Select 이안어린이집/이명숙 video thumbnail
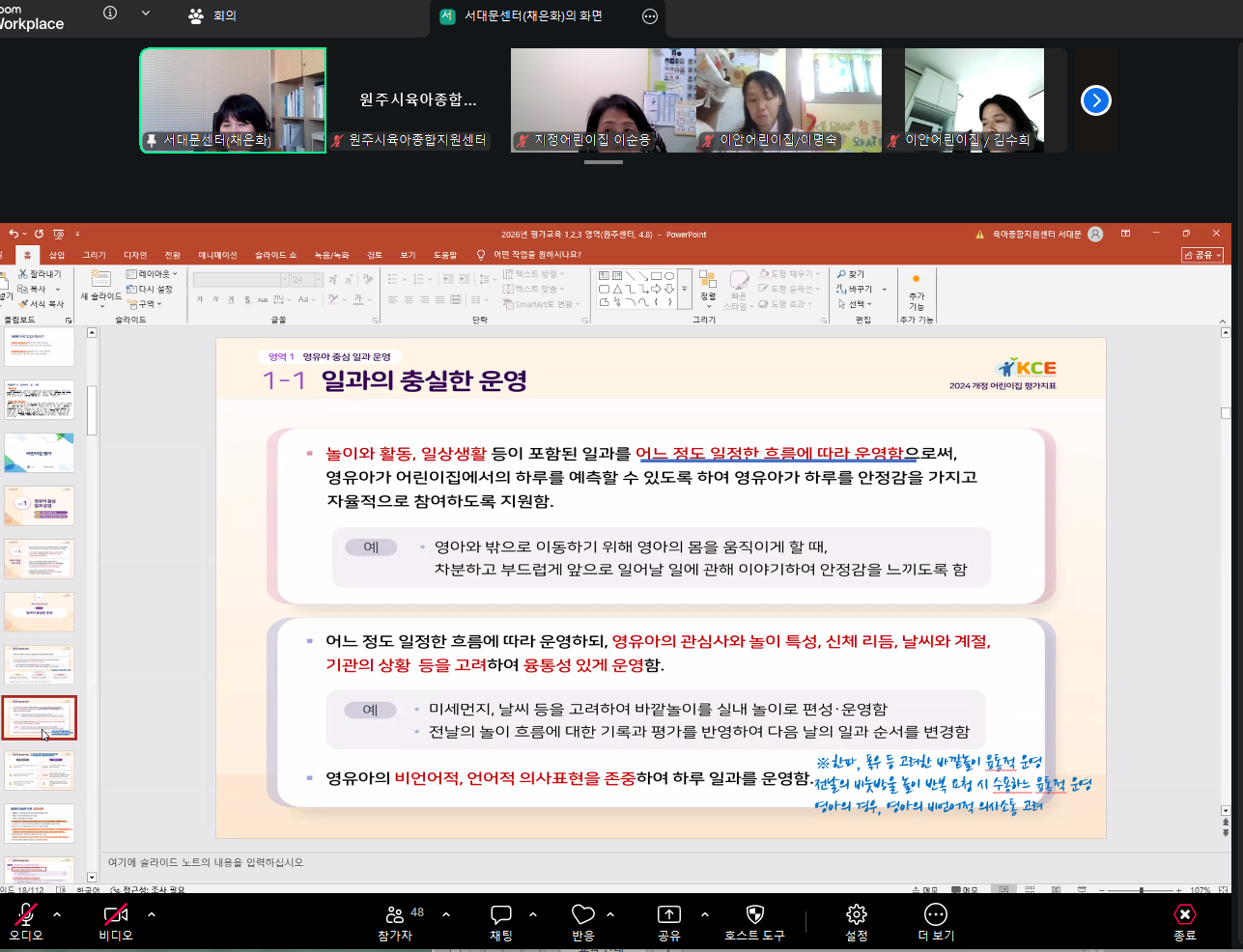The height and width of the screenshot is (952, 1243). point(788,100)
